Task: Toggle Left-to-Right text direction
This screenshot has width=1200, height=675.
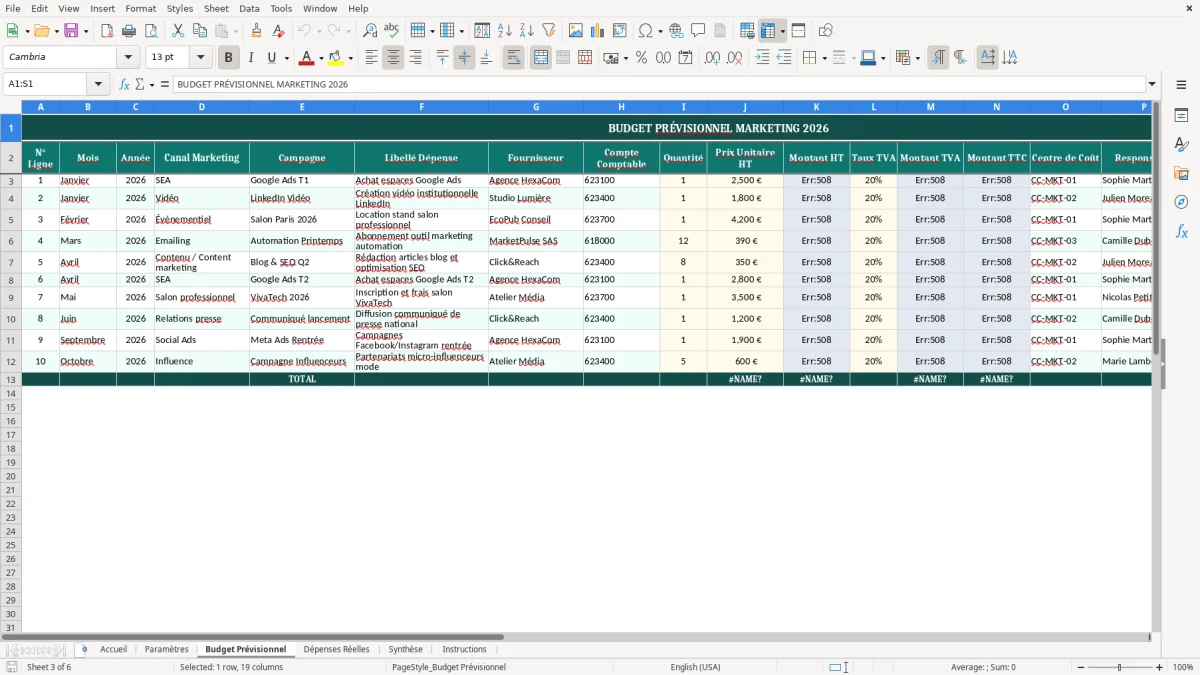Action: tap(938, 58)
